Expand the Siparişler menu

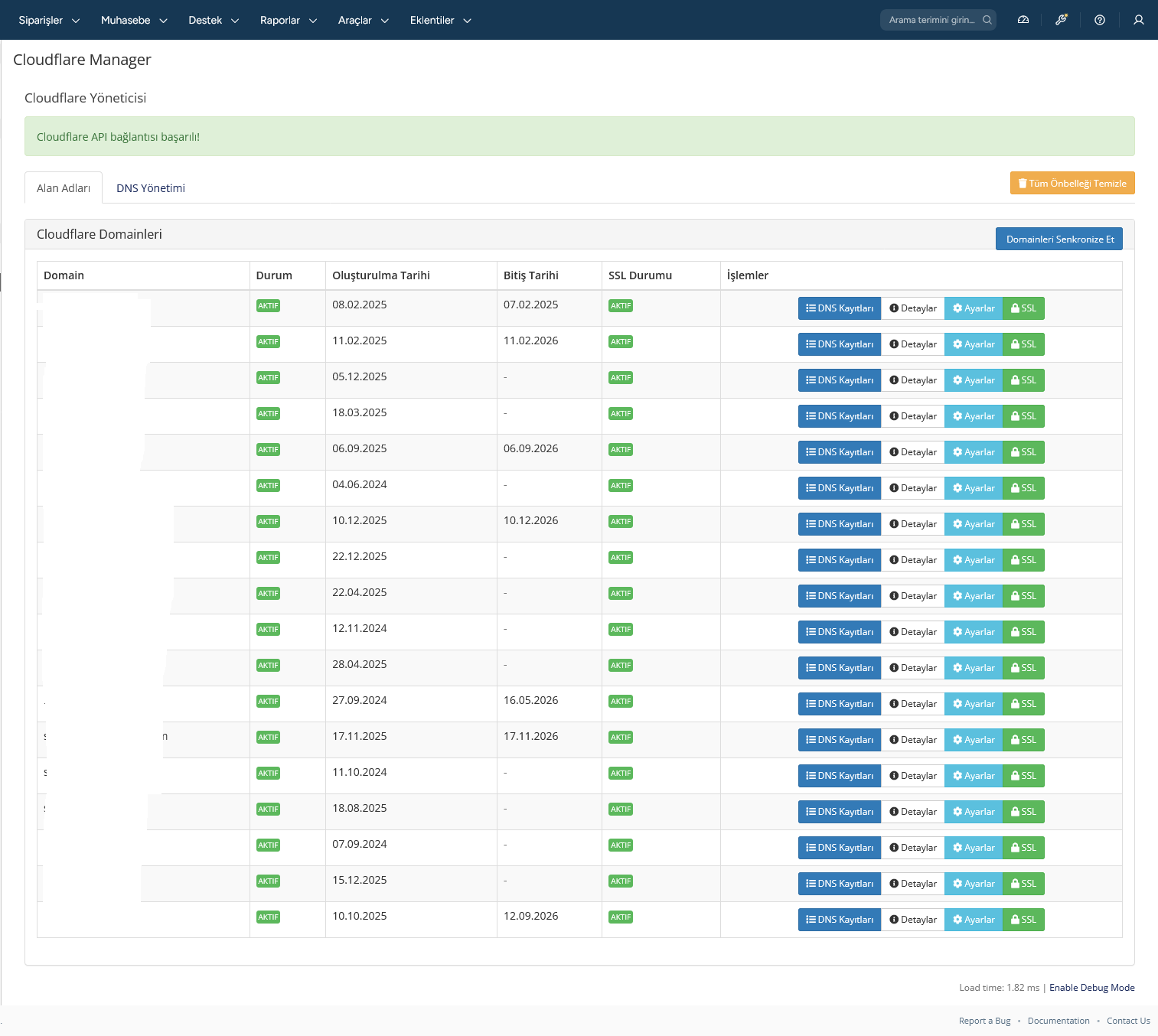click(49, 20)
